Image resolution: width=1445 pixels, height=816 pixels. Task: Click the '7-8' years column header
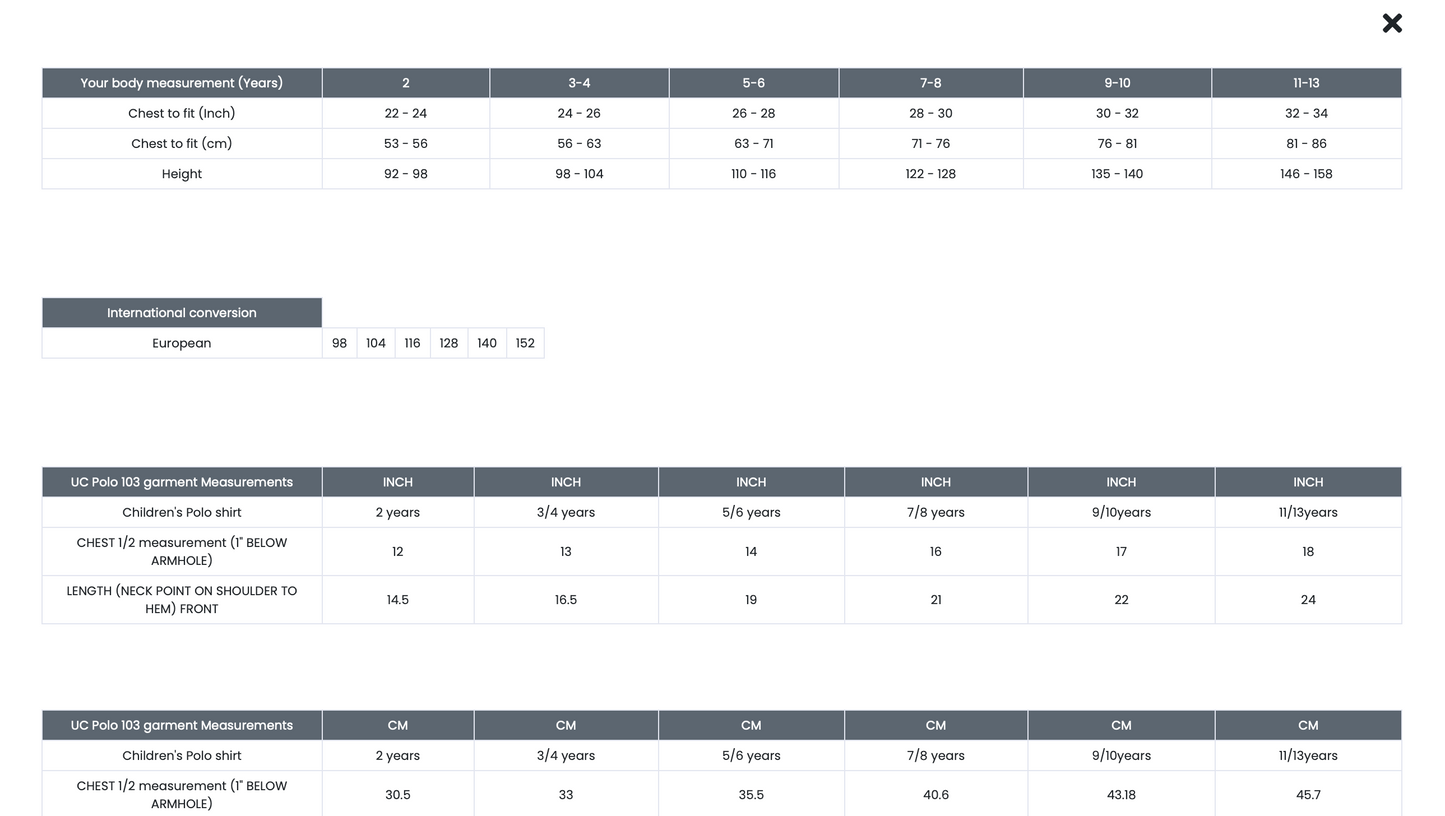[x=930, y=83]
